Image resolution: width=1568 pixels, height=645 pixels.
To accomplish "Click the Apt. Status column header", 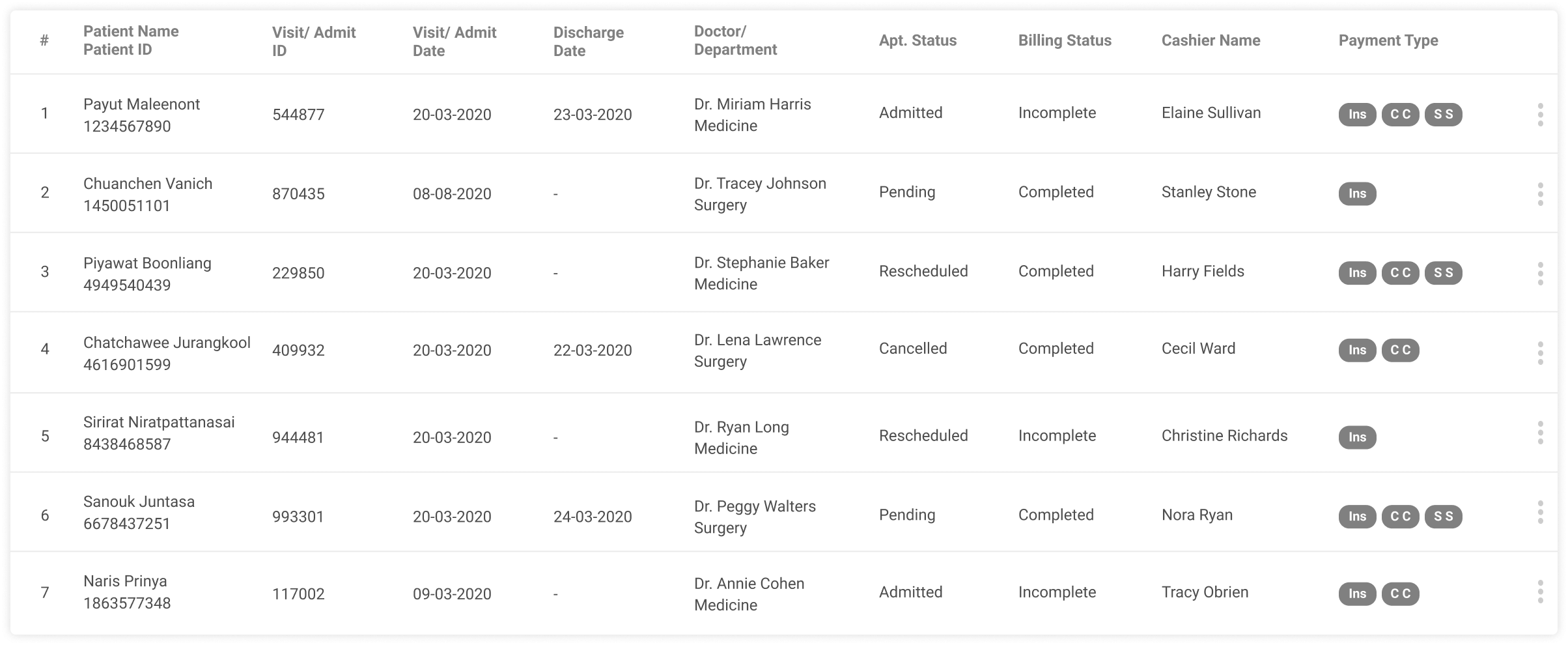I will coord(917,40).
